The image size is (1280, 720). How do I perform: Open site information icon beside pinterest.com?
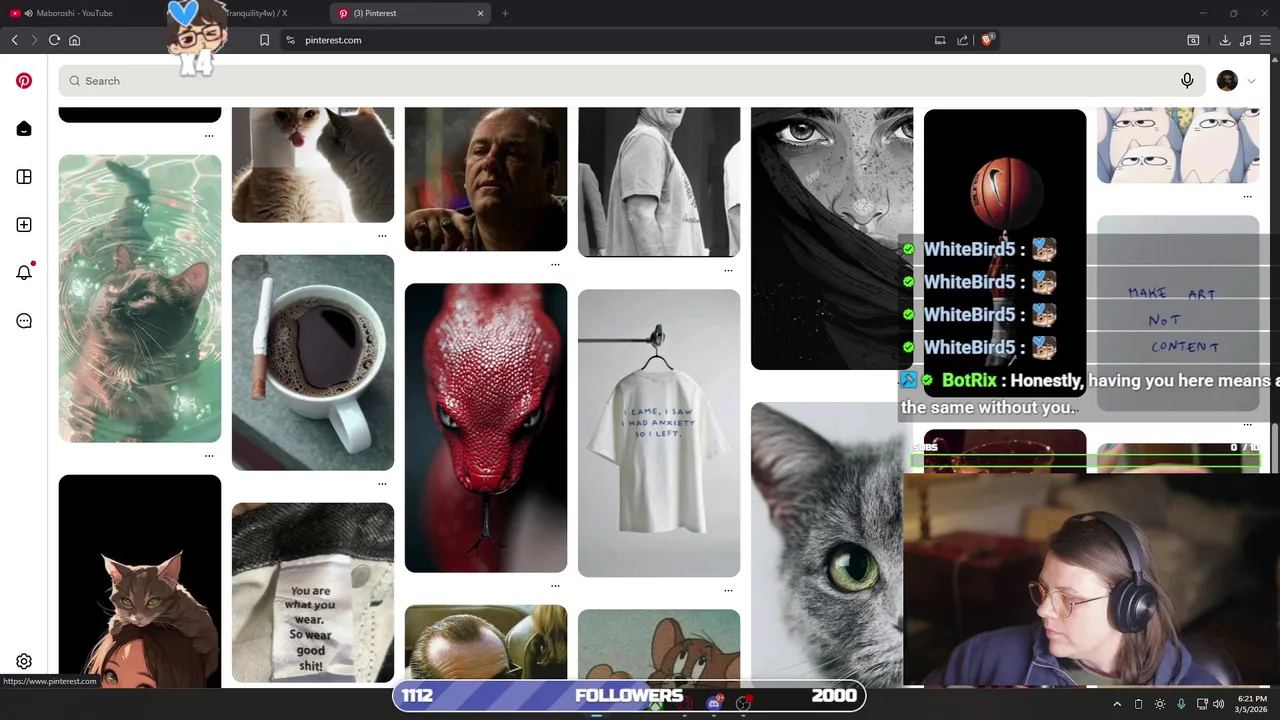290,40
